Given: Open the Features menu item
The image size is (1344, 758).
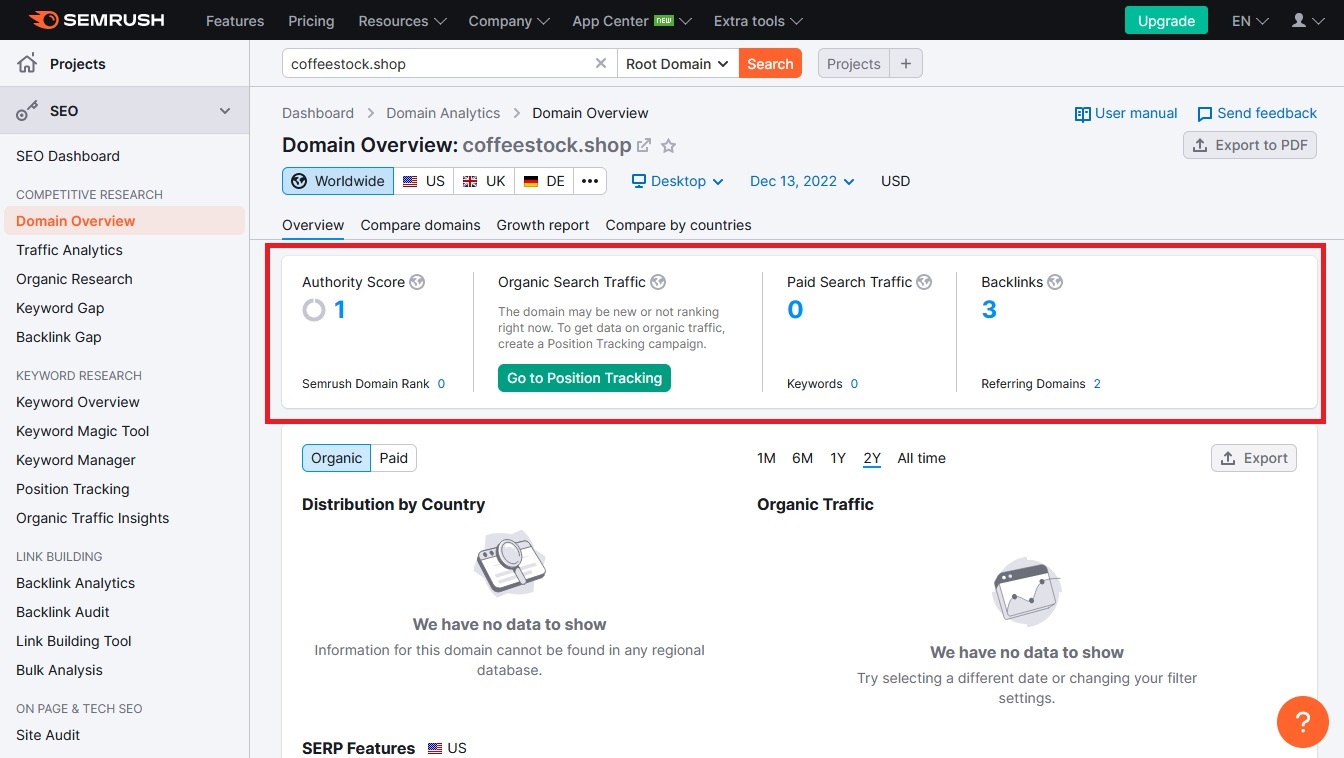Looking at the screenshot, I should click(x=235, y=21).
